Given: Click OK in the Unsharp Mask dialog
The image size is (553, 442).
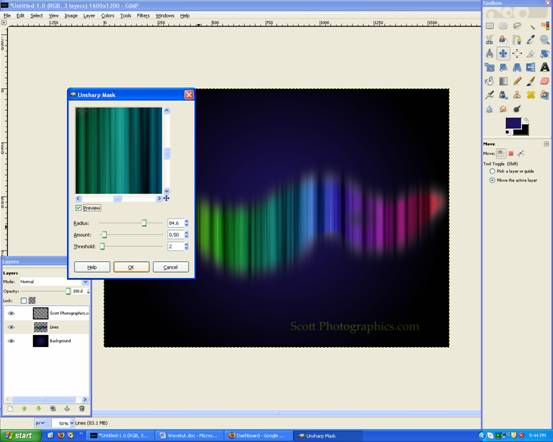Looking at the screenshot, I should (x=131, y=267).
